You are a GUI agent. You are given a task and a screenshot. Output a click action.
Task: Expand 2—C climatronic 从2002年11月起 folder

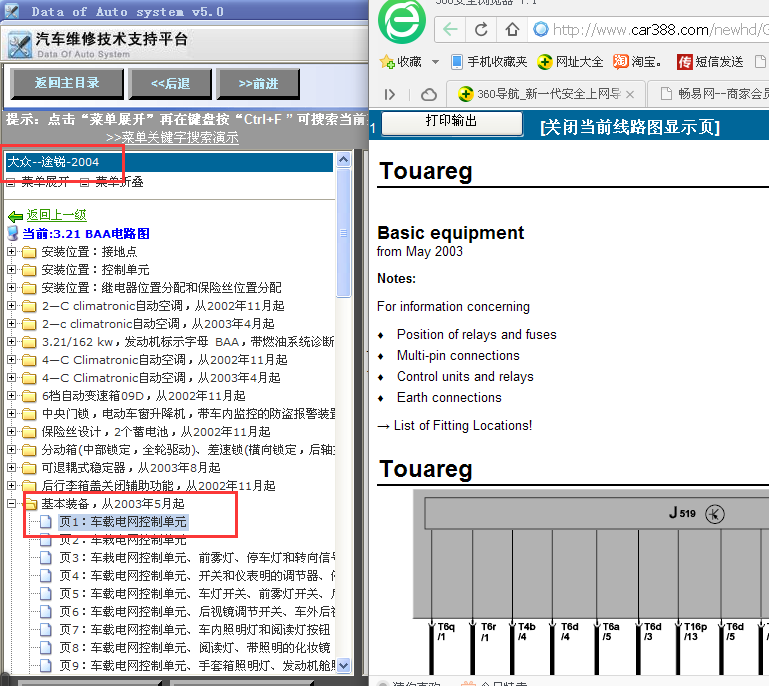click(x=11, y=305)
